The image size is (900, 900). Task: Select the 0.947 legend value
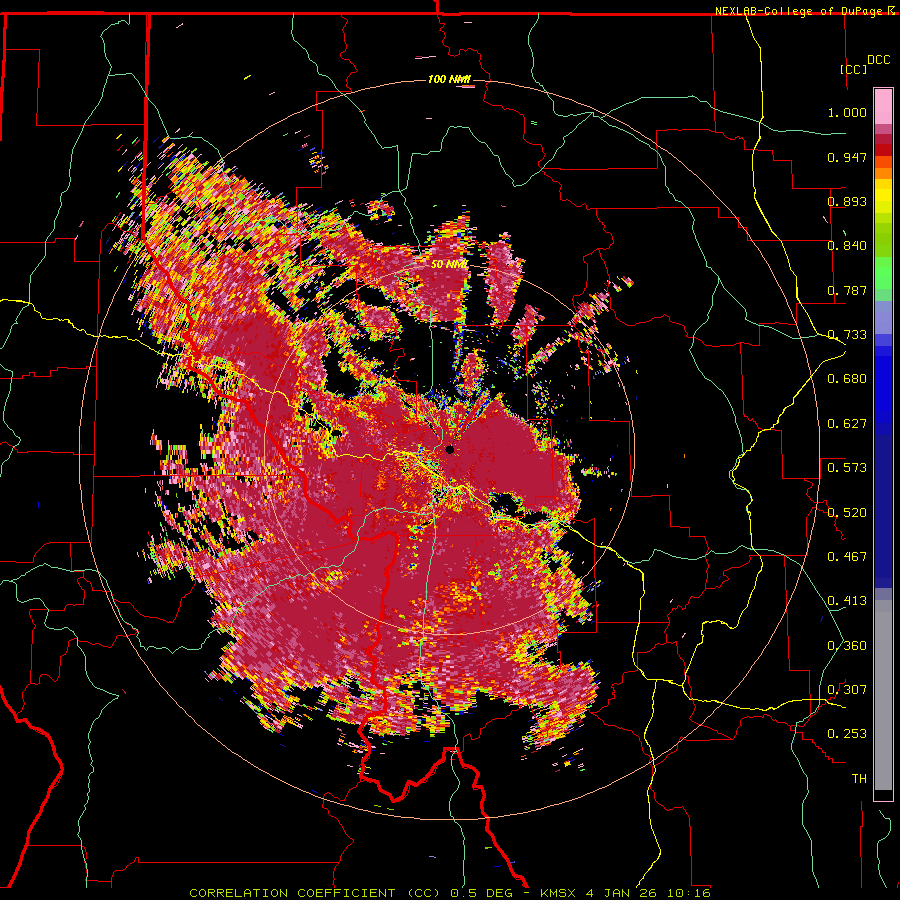[847, 157]
